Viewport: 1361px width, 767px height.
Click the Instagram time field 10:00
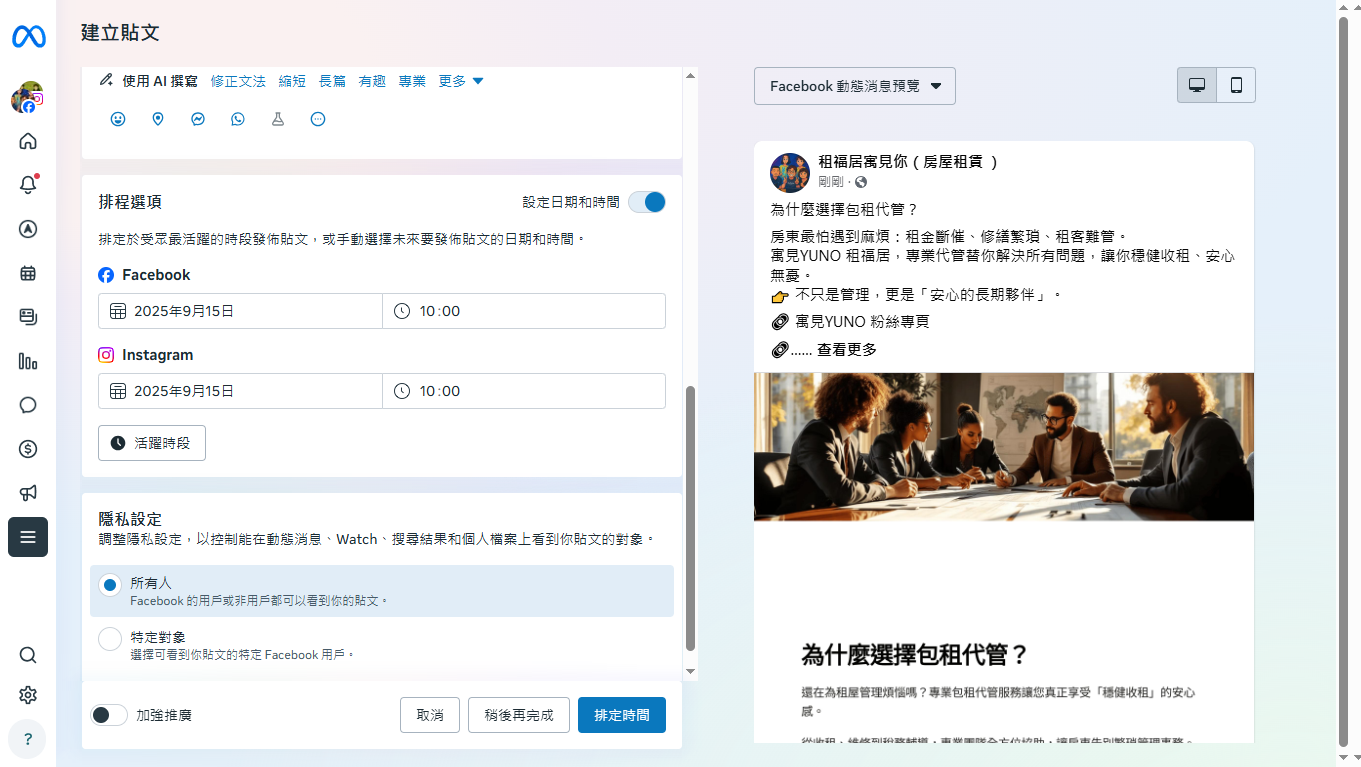pos(524,391)
